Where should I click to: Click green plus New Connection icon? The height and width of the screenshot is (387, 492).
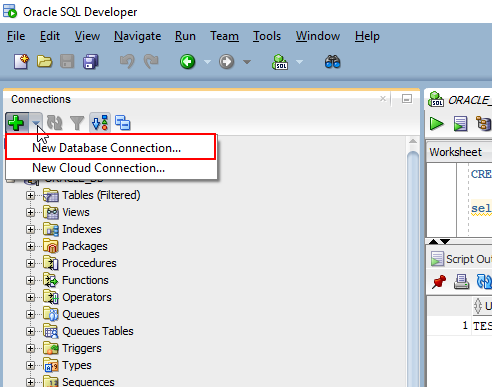(x=16, y=123)
